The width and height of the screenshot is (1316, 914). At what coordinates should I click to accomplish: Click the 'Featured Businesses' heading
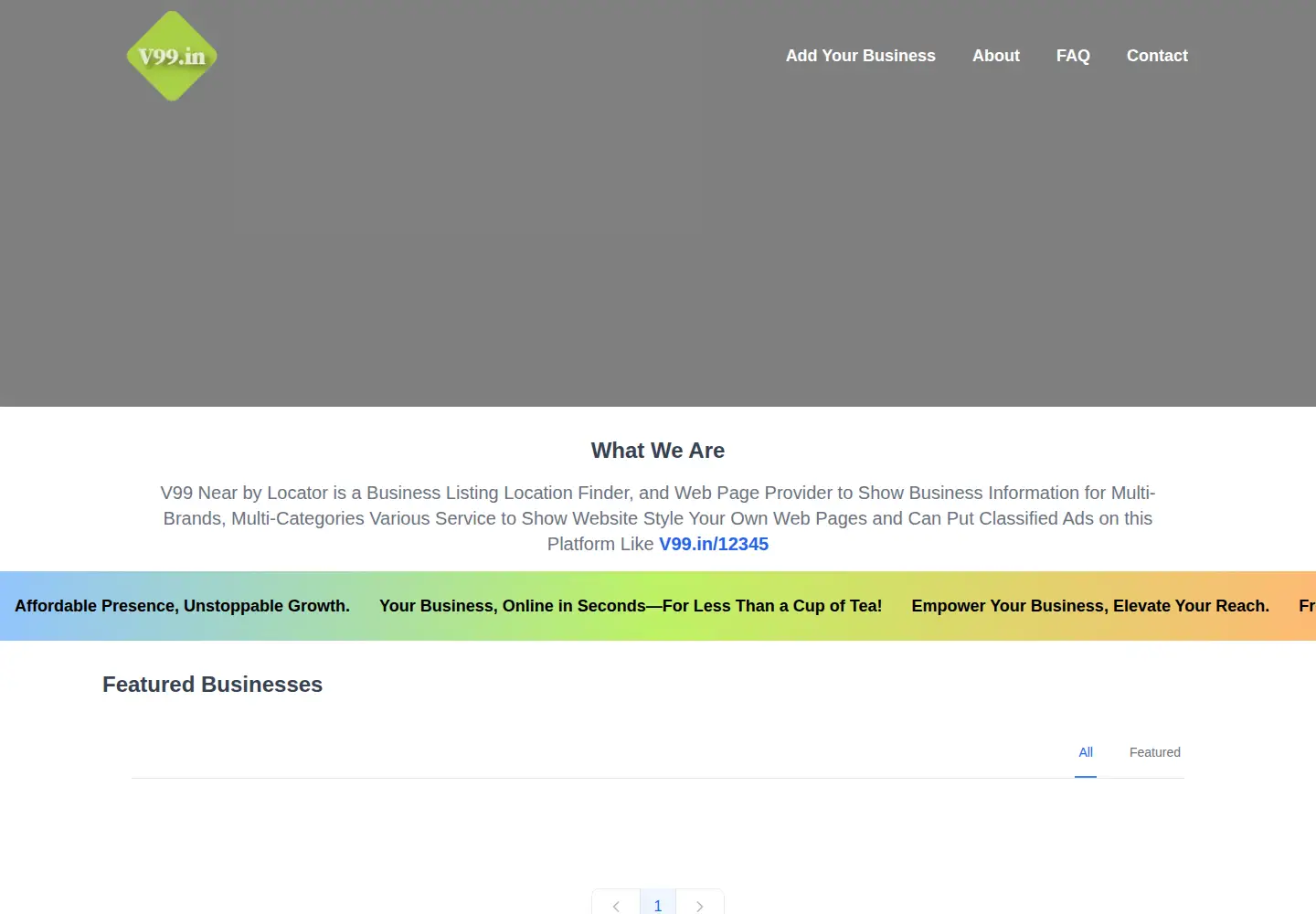pyautogui.click(x=212, y=685)
